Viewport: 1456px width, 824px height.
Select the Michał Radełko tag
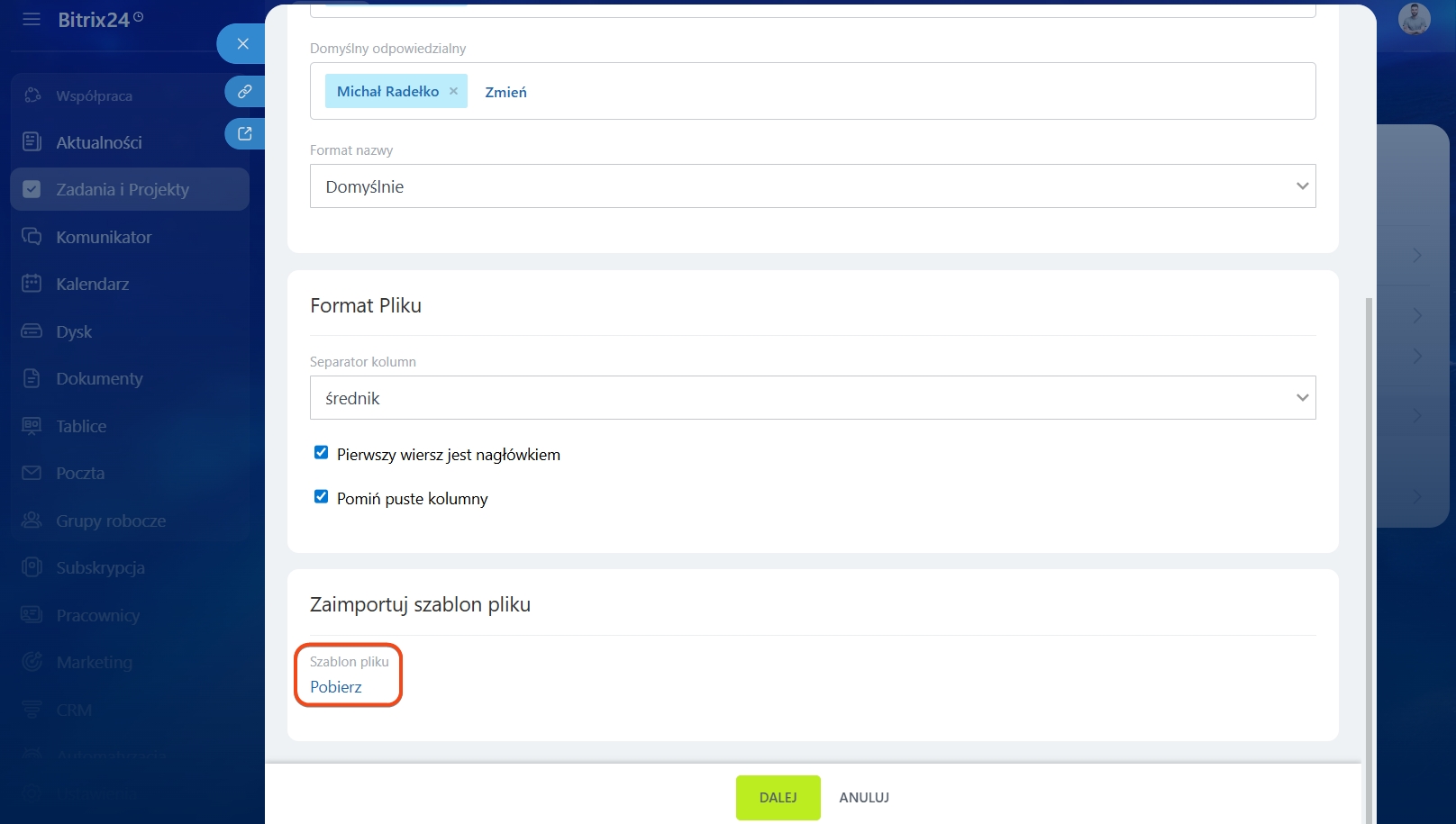396,91
